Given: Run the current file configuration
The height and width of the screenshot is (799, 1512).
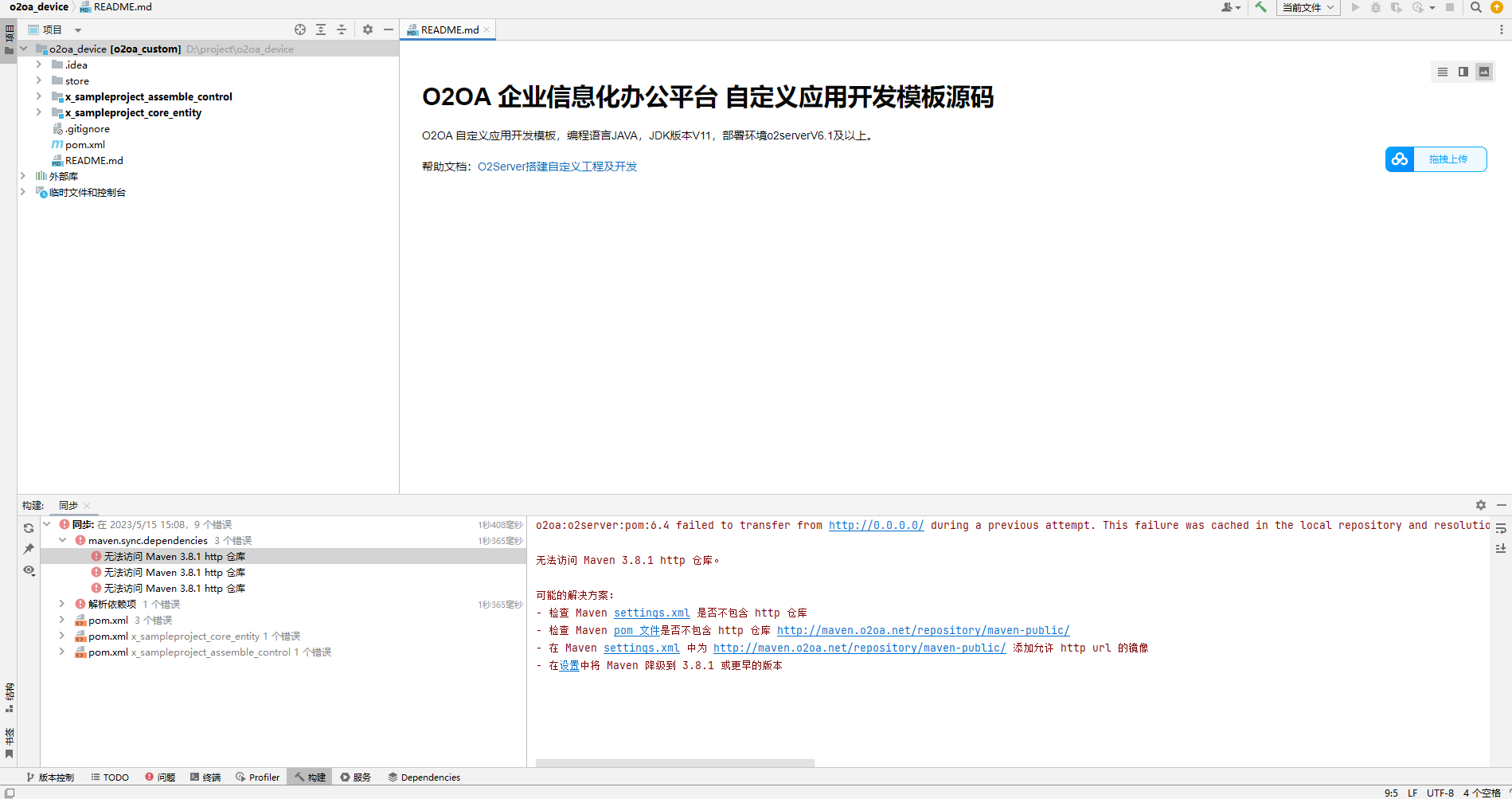Looking at the screenshot, I should click(1355, 7).
